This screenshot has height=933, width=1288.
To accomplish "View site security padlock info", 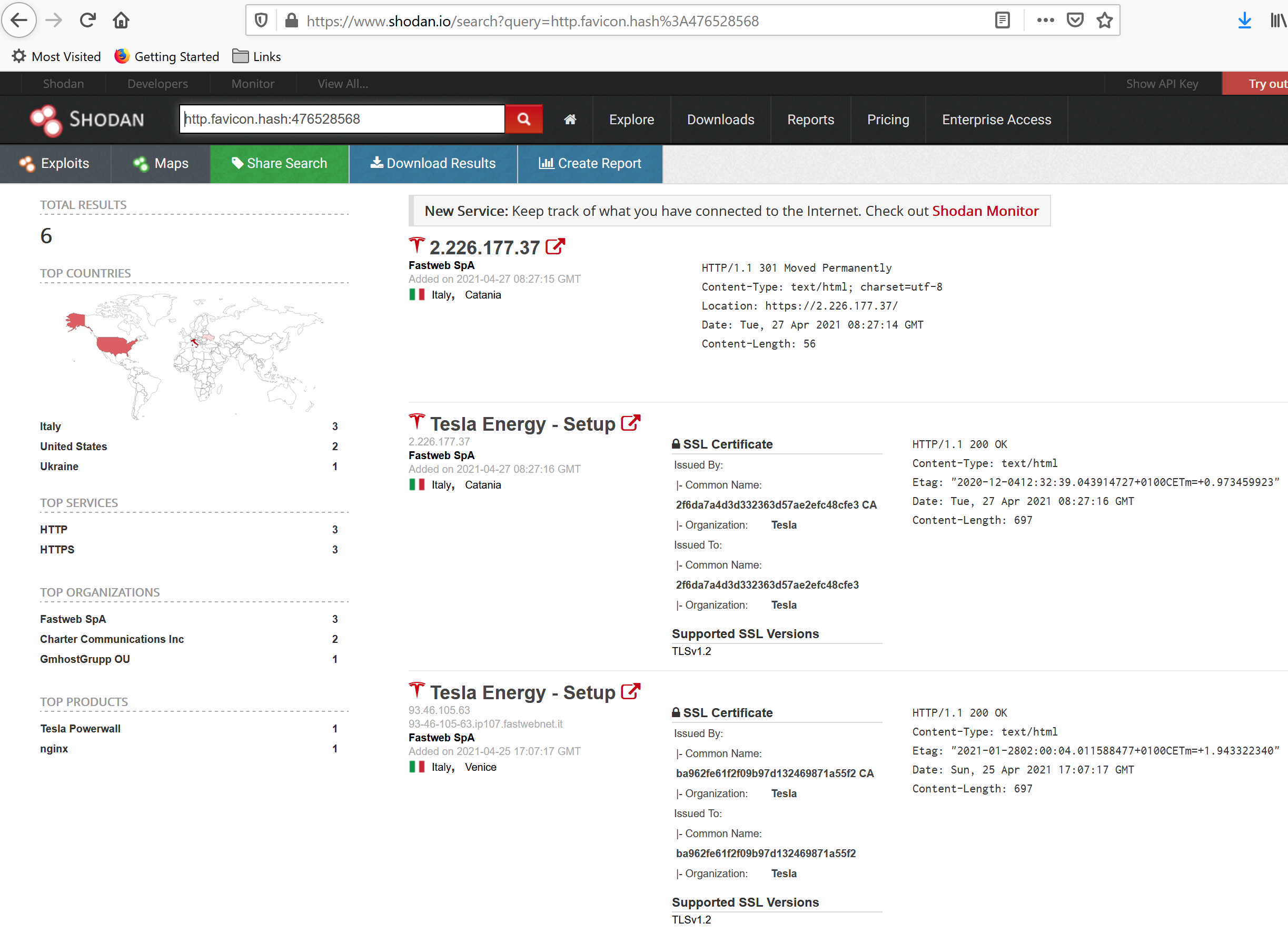I will point(291,21).
